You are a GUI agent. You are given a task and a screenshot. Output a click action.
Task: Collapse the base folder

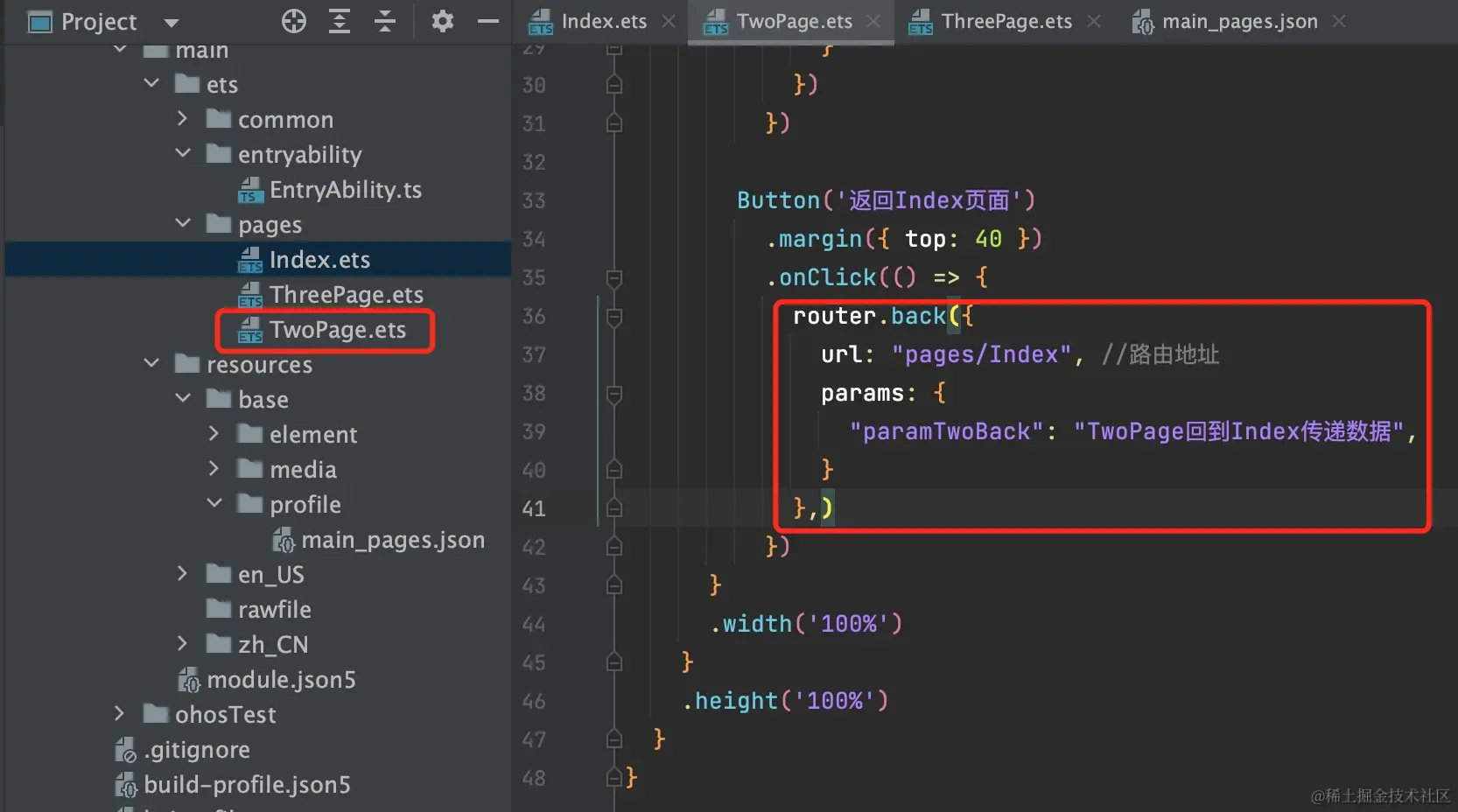[183, 398]
